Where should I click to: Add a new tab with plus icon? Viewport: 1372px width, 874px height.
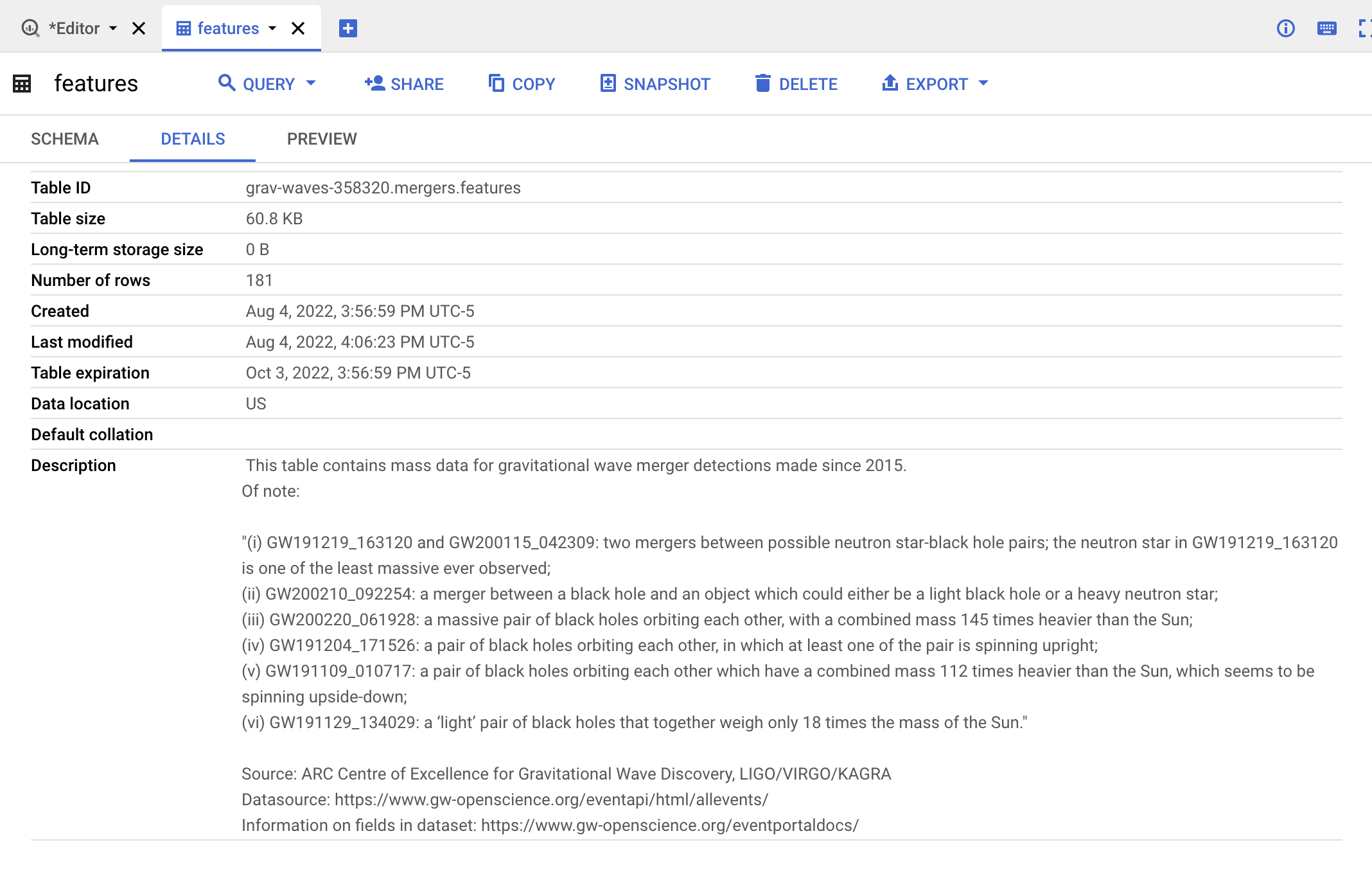tap(347, 28)
